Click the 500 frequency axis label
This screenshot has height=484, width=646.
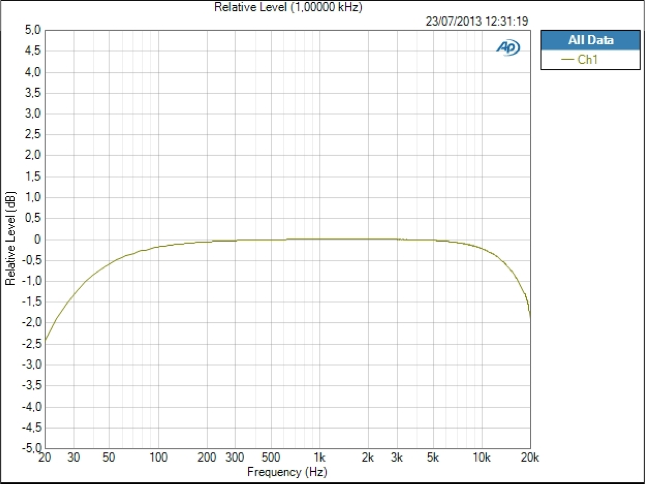[271, 457]
